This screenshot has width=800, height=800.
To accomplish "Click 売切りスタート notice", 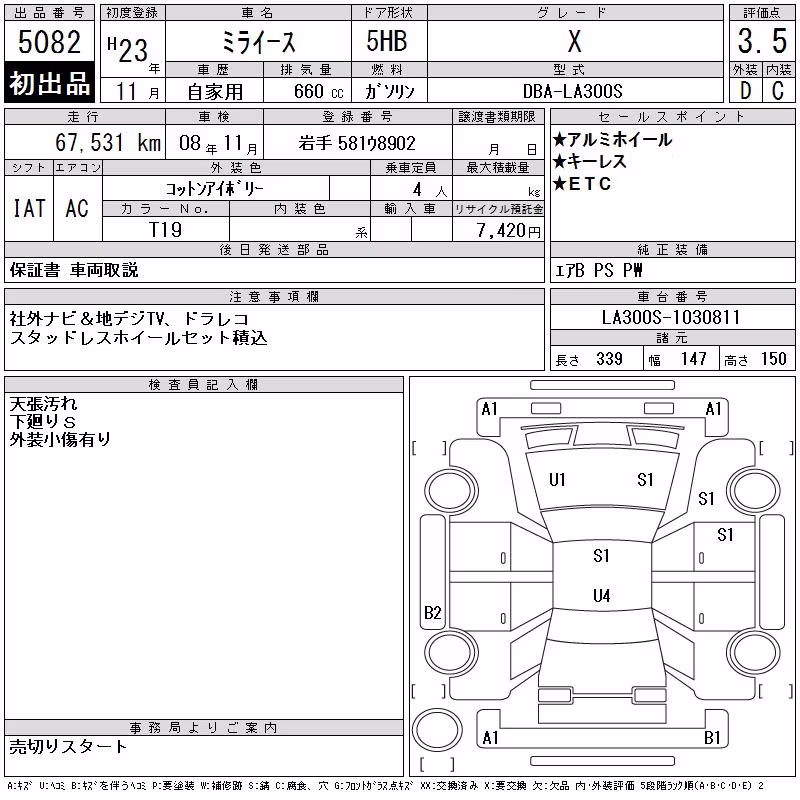I will point(68,746).
